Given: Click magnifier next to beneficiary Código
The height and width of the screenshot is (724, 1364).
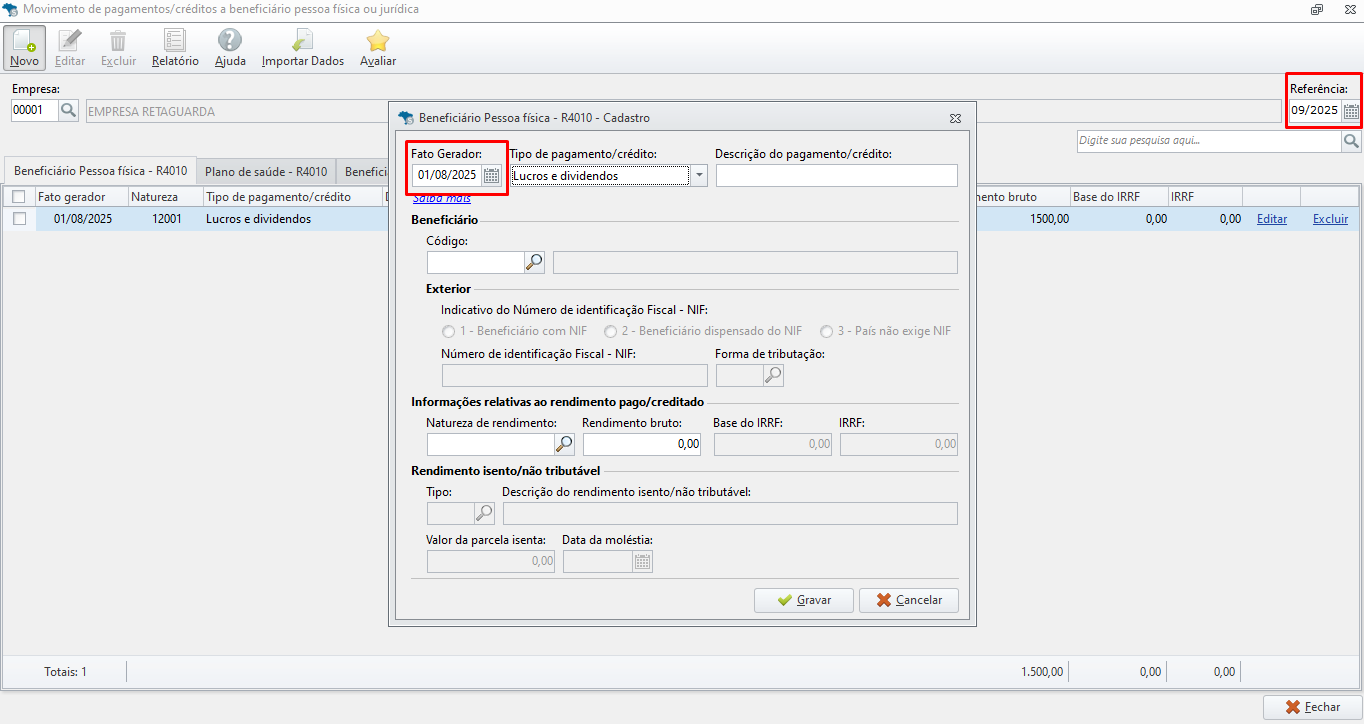Looking at the screenshot, I should tap(535, 262).
